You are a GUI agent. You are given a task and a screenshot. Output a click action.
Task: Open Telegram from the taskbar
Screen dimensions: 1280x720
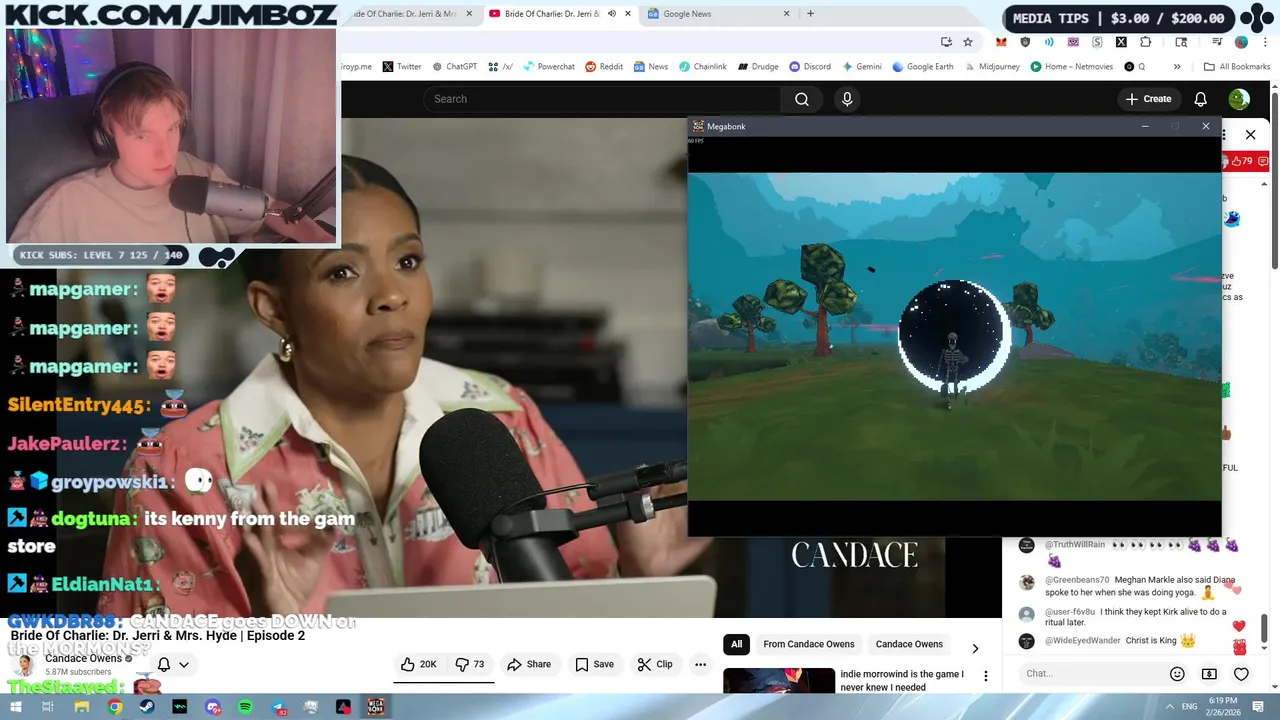click(x=279, y=707)
